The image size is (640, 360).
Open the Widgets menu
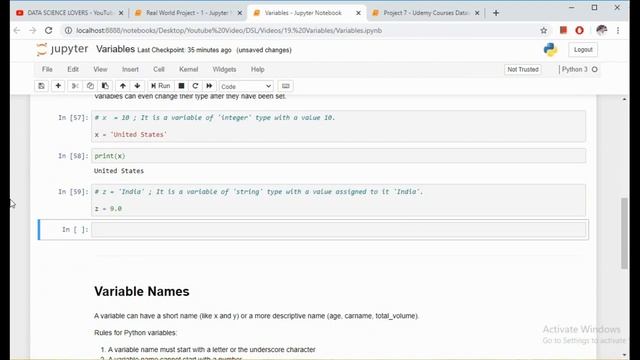[x=224, y=69]
